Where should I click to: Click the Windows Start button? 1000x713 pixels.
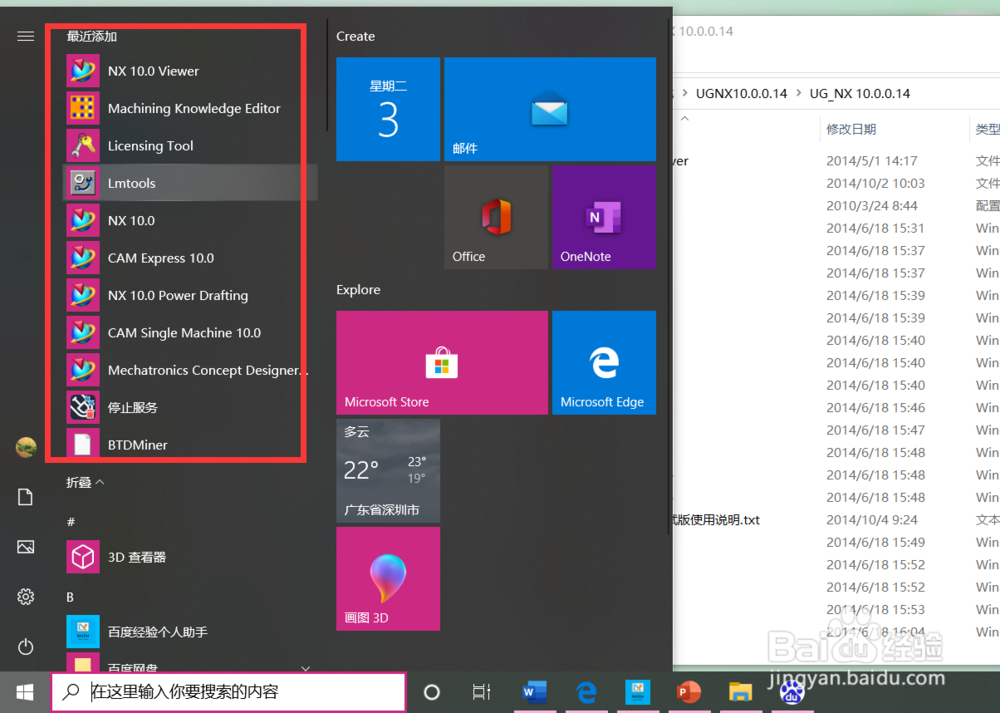(25, 692)
